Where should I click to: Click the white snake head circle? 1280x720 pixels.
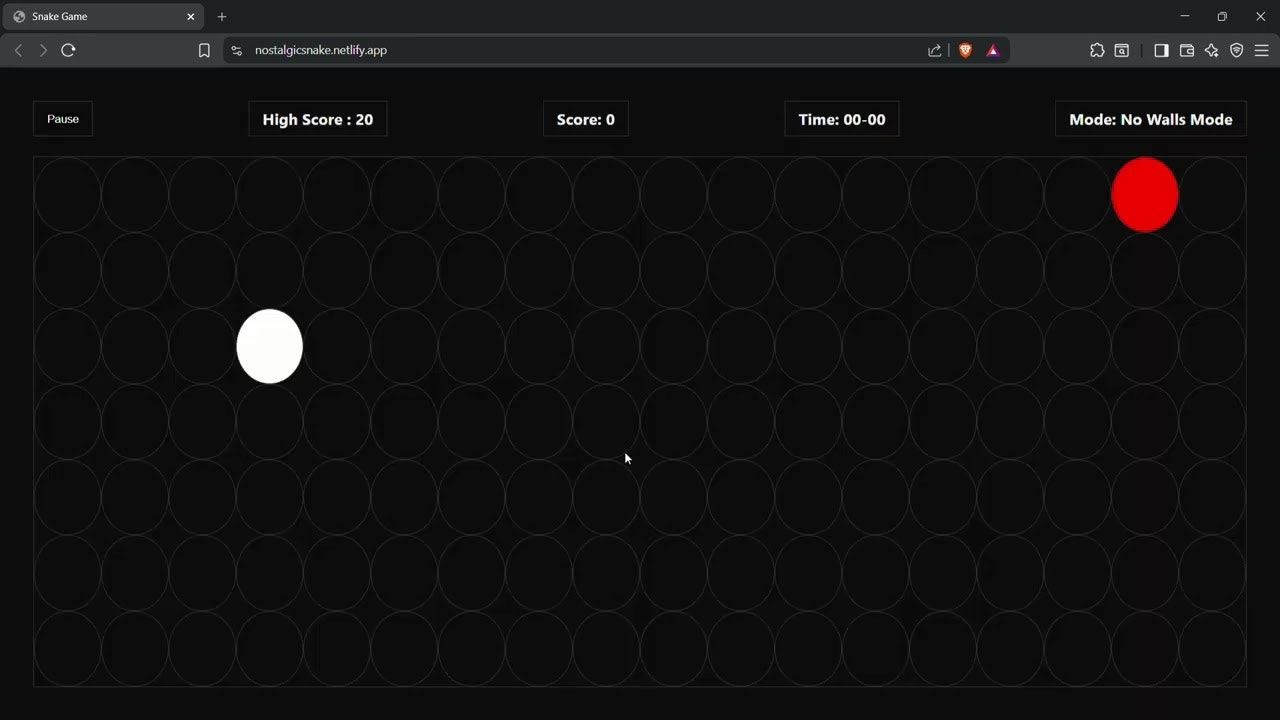click(x=270, y=346)
